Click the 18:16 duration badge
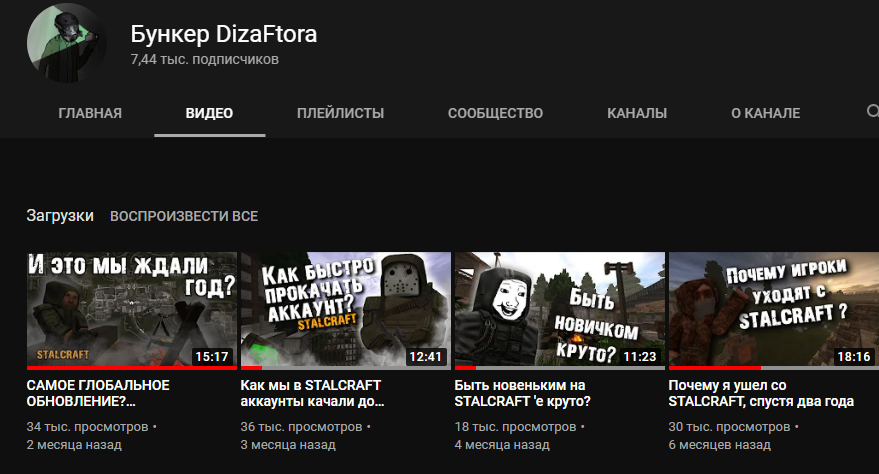 pyautogui.click(x=854, y=356)
